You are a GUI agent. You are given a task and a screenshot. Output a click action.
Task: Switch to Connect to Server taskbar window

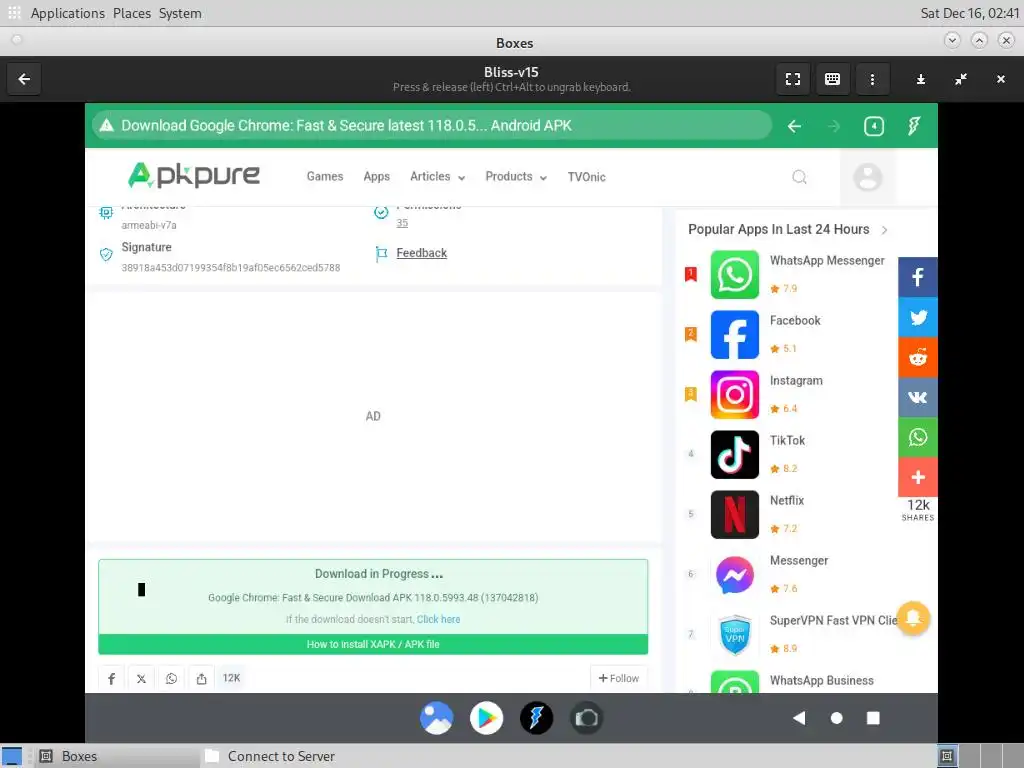[x=281, y=756]
